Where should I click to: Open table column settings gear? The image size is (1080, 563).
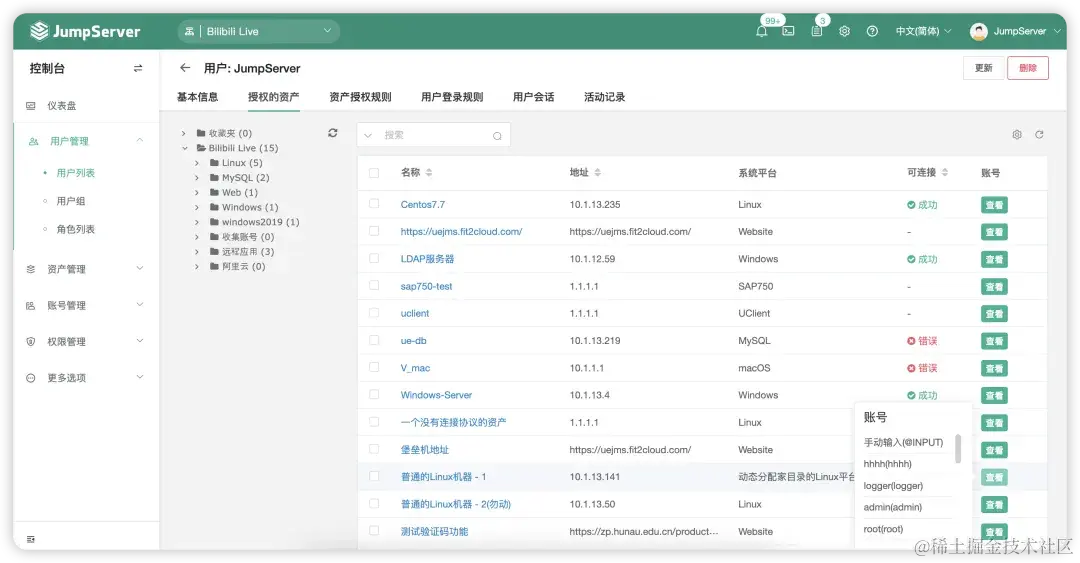[1017, 134]
